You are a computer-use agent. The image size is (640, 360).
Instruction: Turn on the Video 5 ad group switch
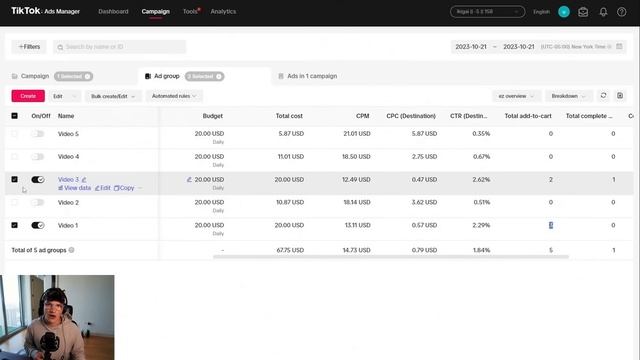click(x=38, y=133)
